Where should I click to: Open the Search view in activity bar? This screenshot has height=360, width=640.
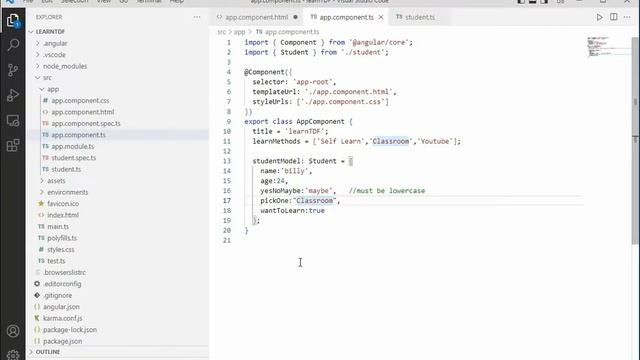13,44
